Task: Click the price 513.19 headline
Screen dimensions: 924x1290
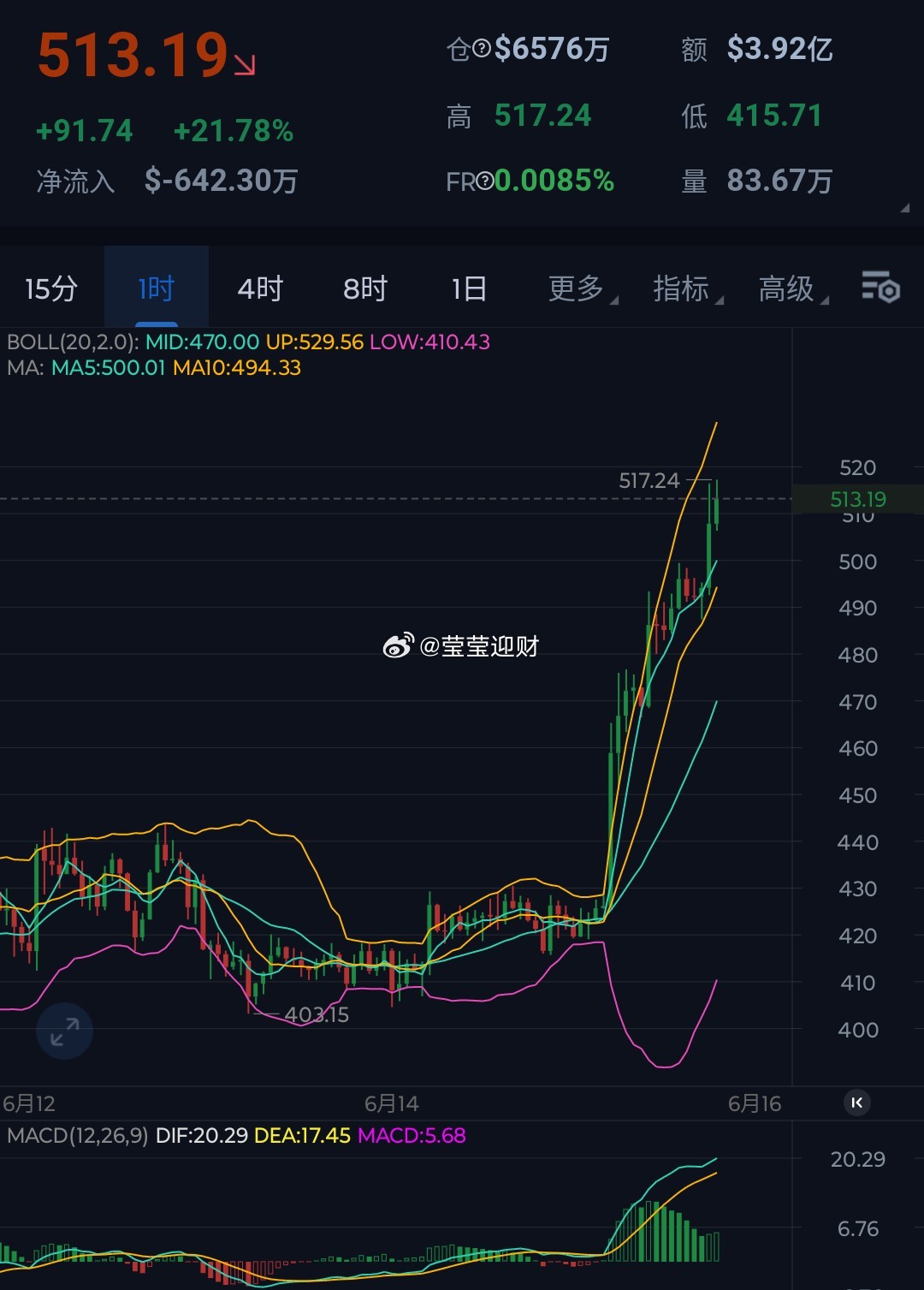Action: point(133,56)
